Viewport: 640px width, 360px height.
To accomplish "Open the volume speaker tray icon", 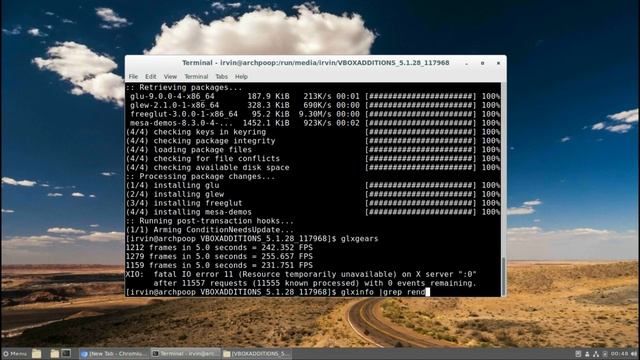I will click(x=634, y=353).
